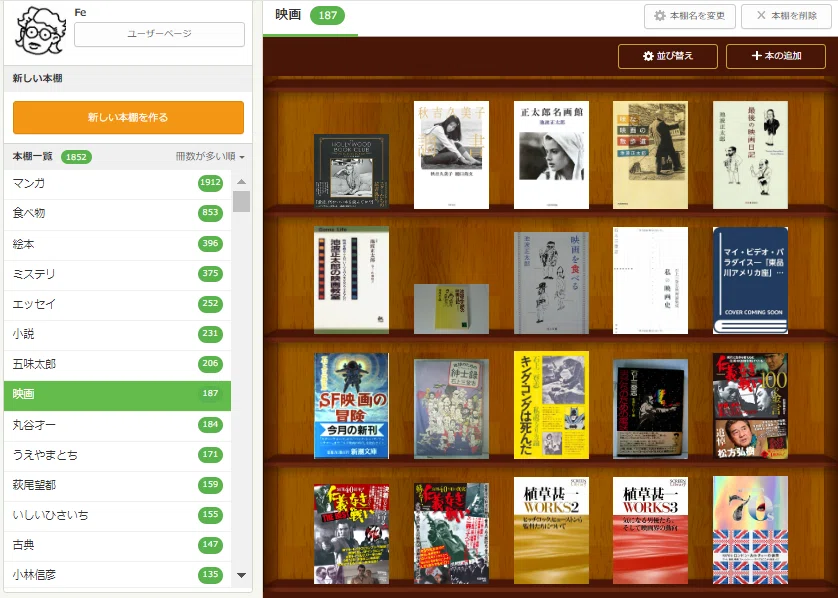Click the 187 count badge beside 映画 title
Screen dimensions: 838x598
(x=328, y=15)
